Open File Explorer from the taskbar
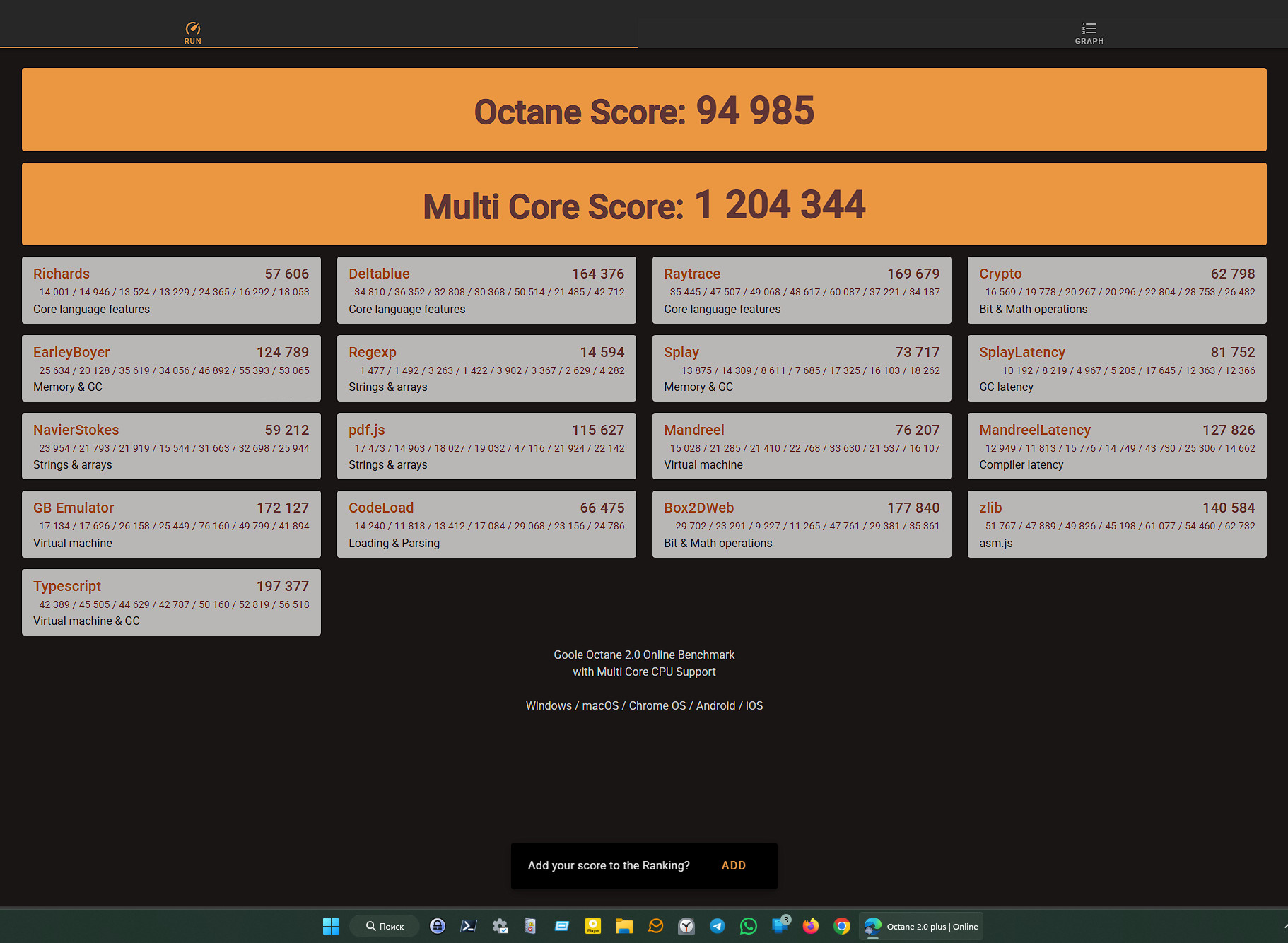Screen dimensions: 1288x943 (623, 926)
